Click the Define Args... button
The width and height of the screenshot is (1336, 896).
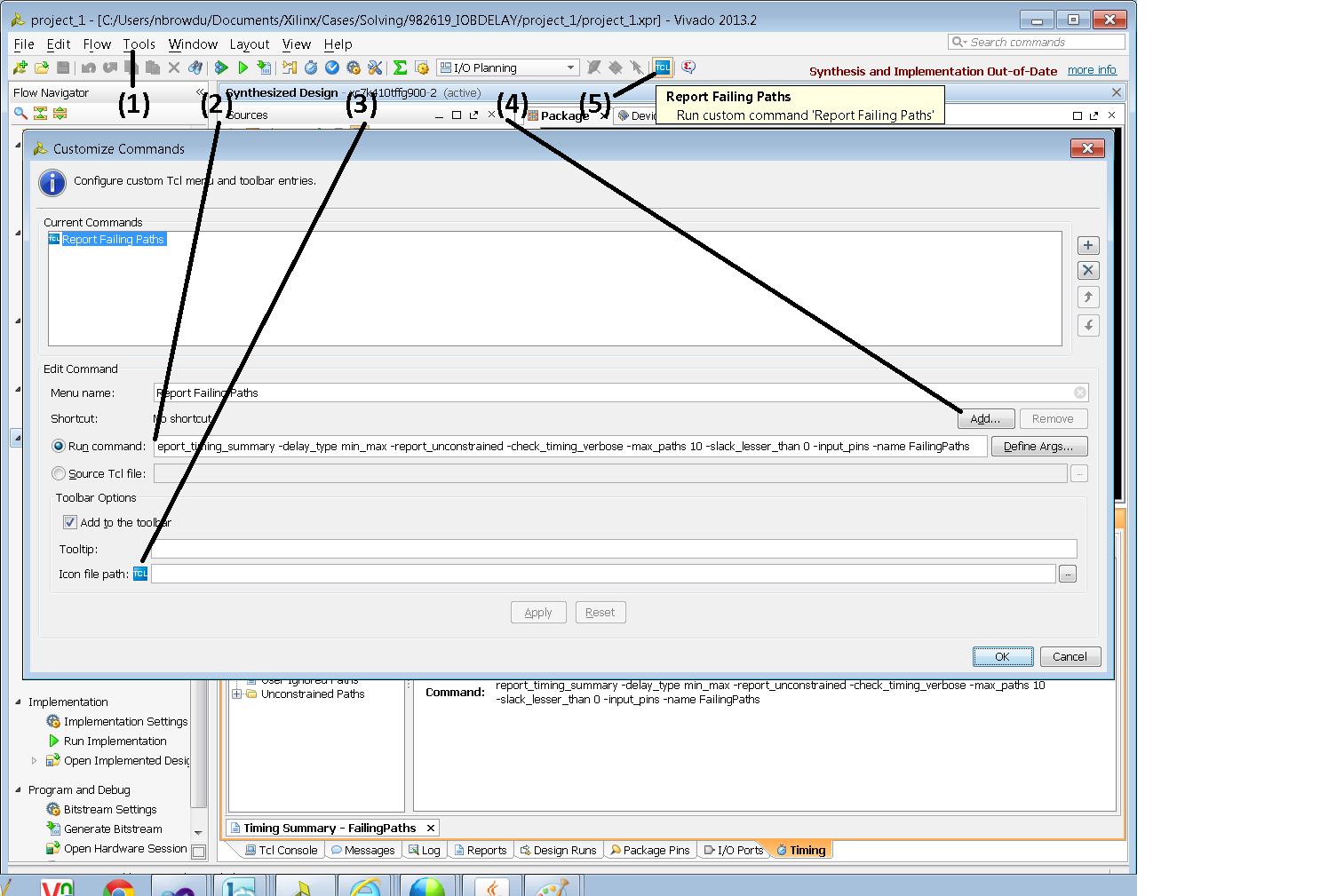point(1038,446)
